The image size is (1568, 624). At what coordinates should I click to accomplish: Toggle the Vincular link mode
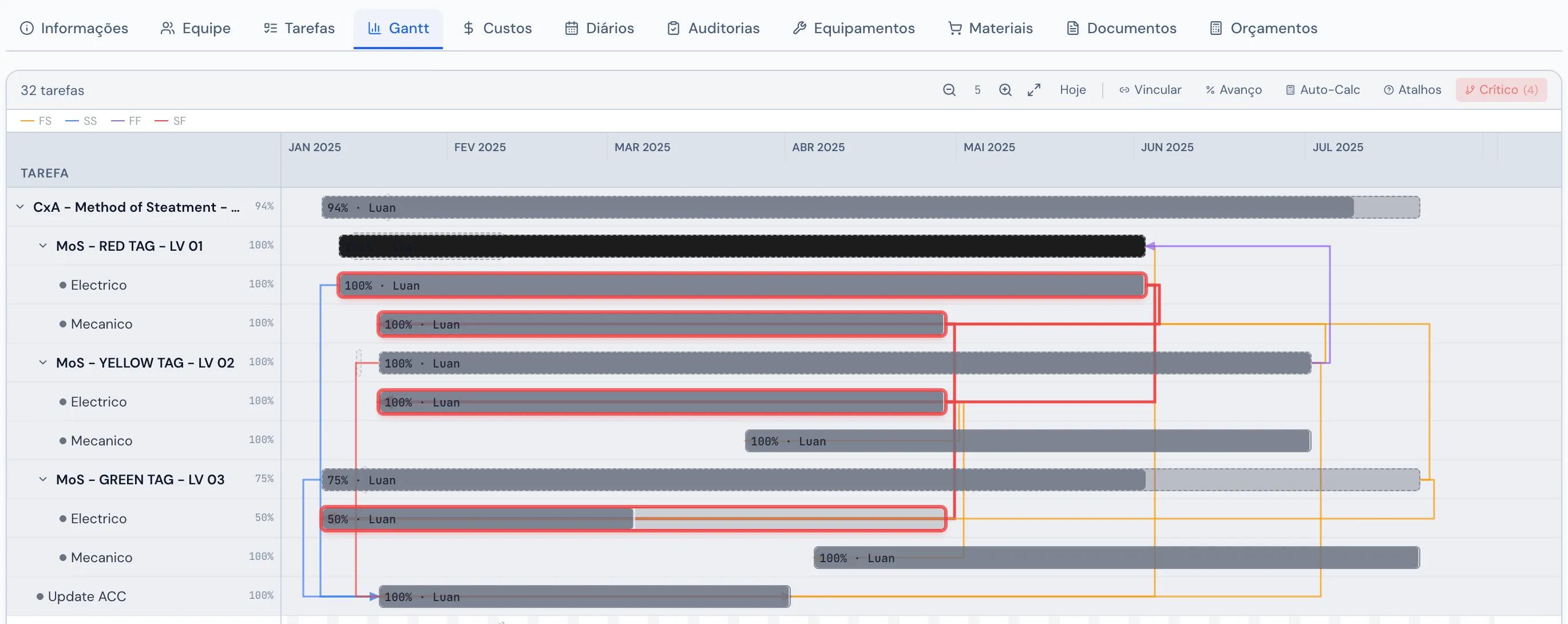1150,90
